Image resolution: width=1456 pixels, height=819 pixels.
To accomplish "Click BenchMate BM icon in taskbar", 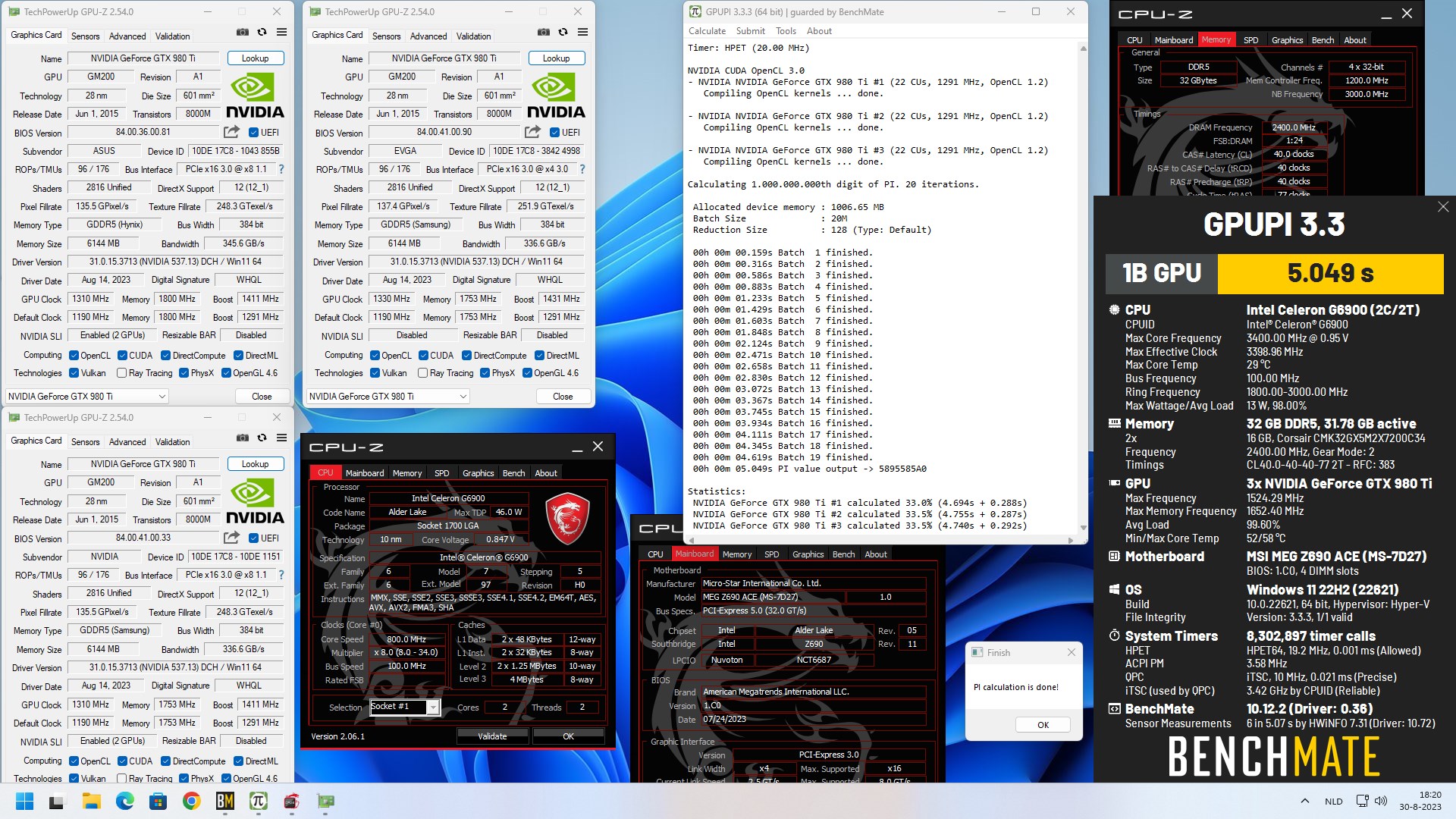I will [x=224, y=801].
